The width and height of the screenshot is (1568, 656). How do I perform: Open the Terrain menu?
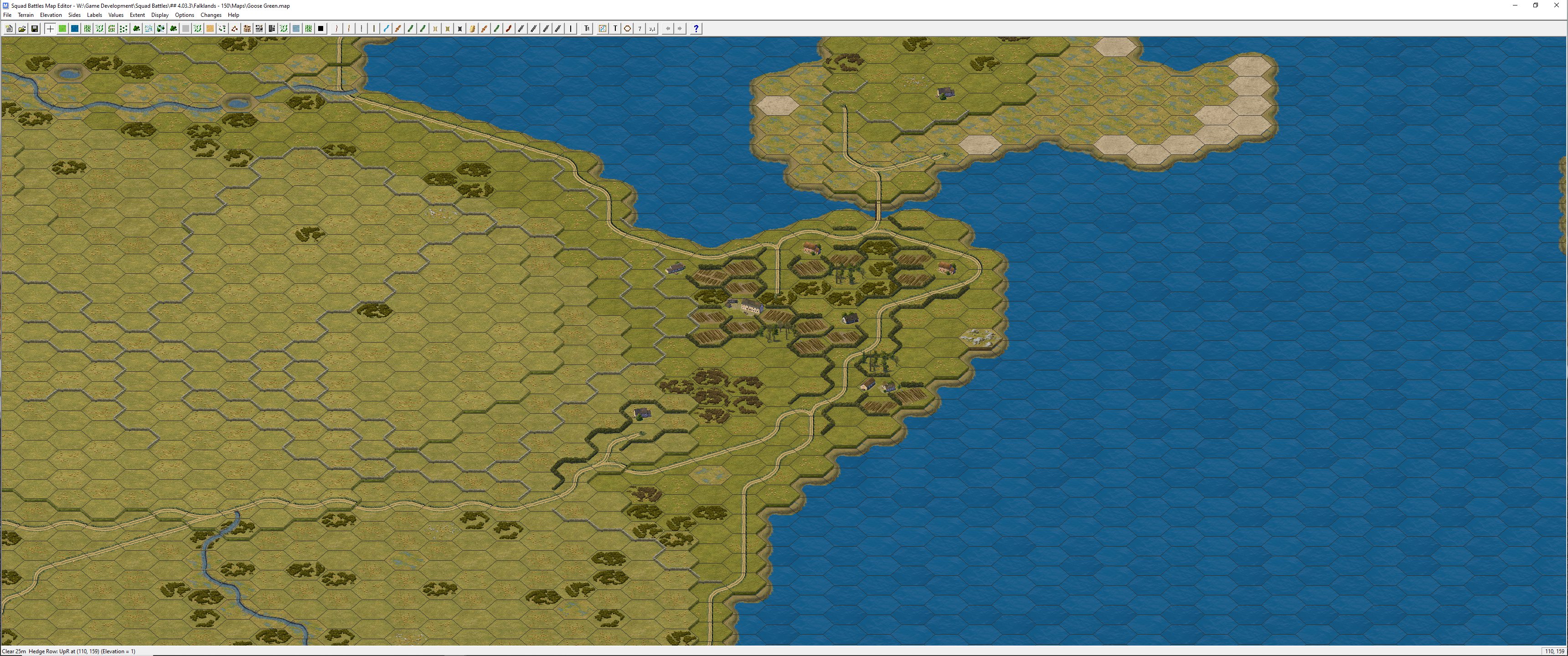coord(26,15)
